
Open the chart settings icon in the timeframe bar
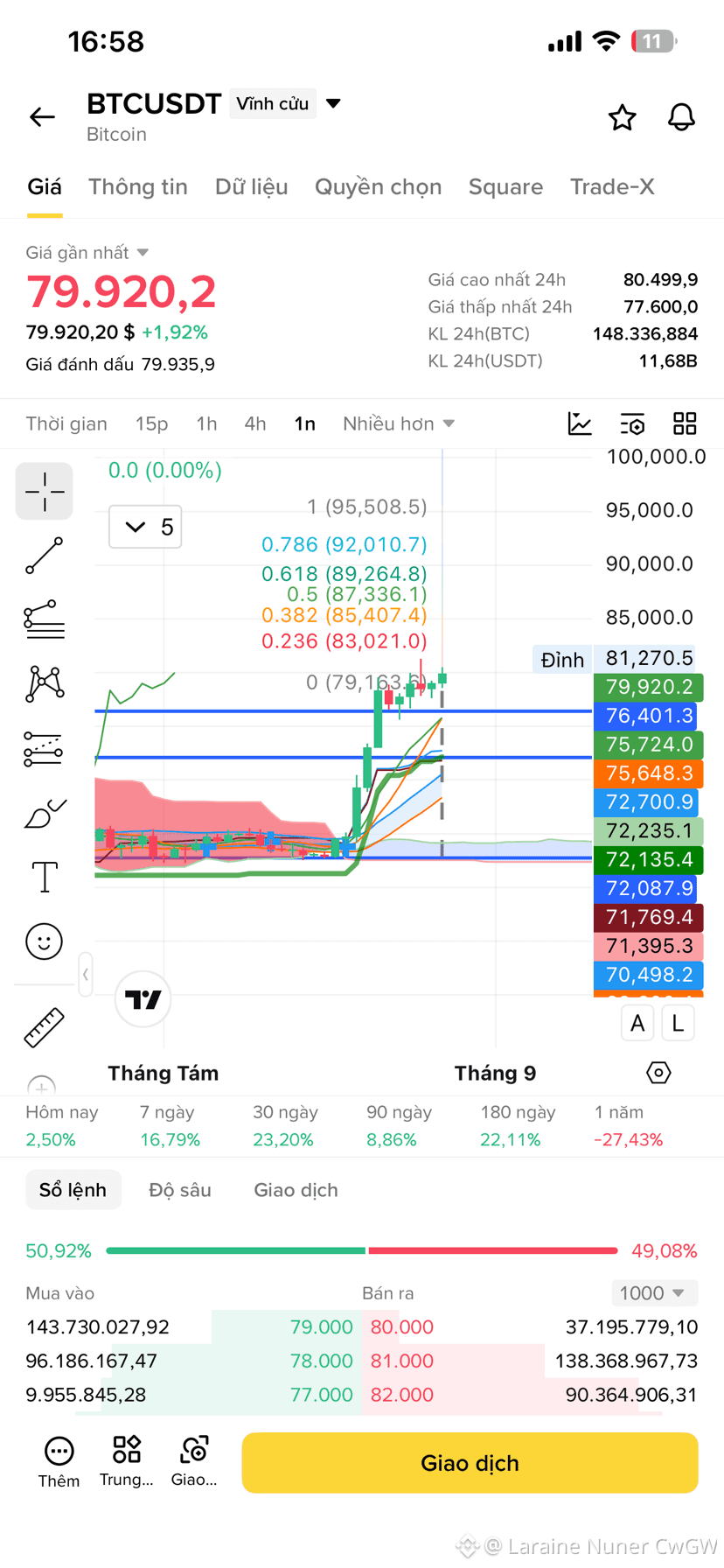point(632,423)
